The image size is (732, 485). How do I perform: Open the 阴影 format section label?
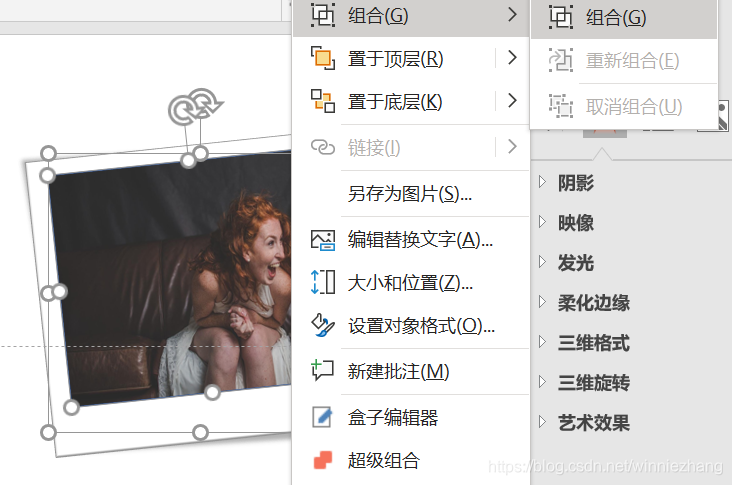pyautogui.click(x=576, y=183)
